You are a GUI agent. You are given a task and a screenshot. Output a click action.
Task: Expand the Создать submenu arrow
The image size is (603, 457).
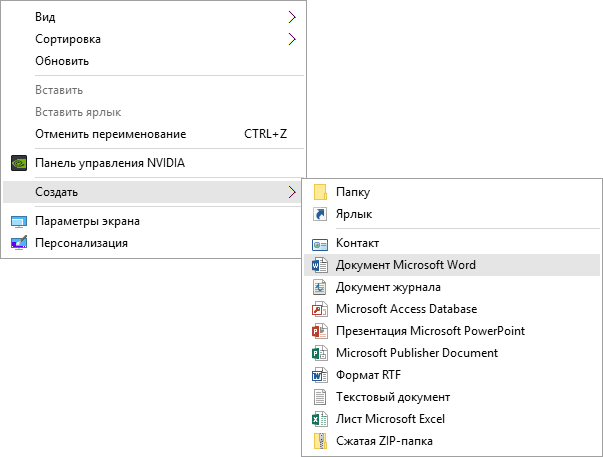click(x=292, y=192)
